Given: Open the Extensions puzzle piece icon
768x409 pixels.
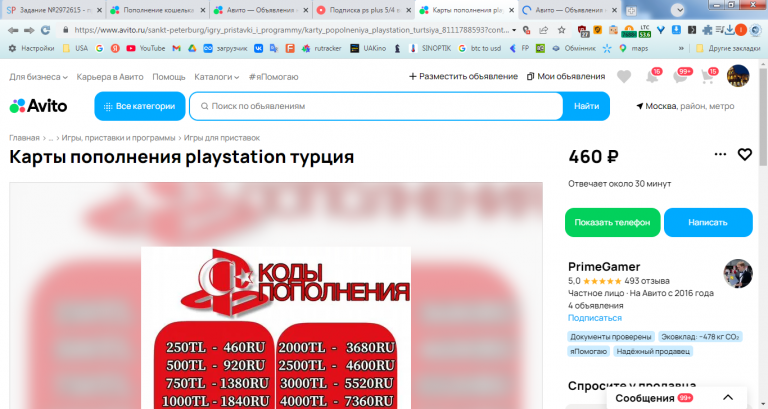Looking at the screenshot, I should point(707,30).
